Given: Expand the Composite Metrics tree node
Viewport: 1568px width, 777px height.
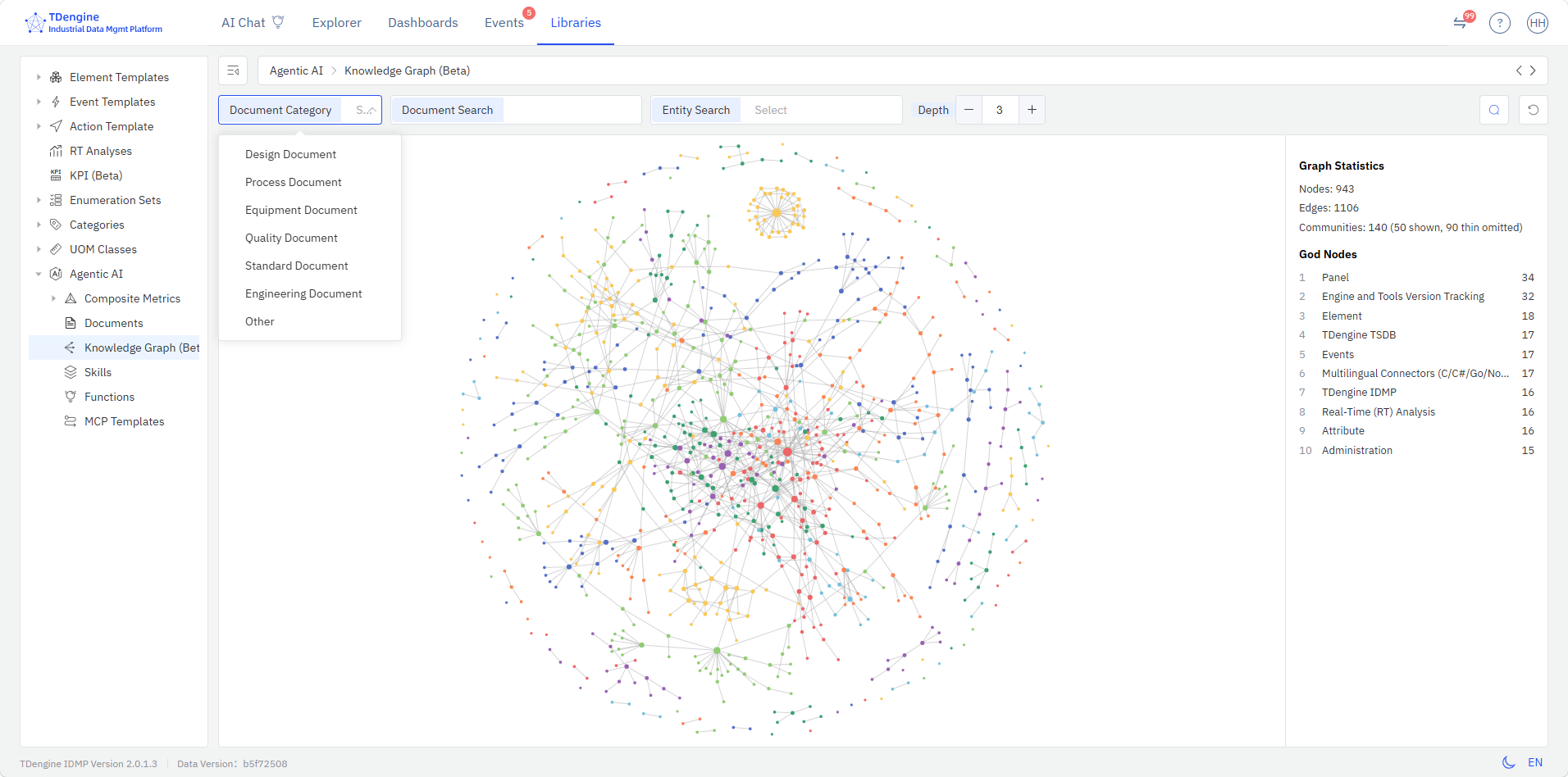Looking at the screenshot, I should [53, 298].
